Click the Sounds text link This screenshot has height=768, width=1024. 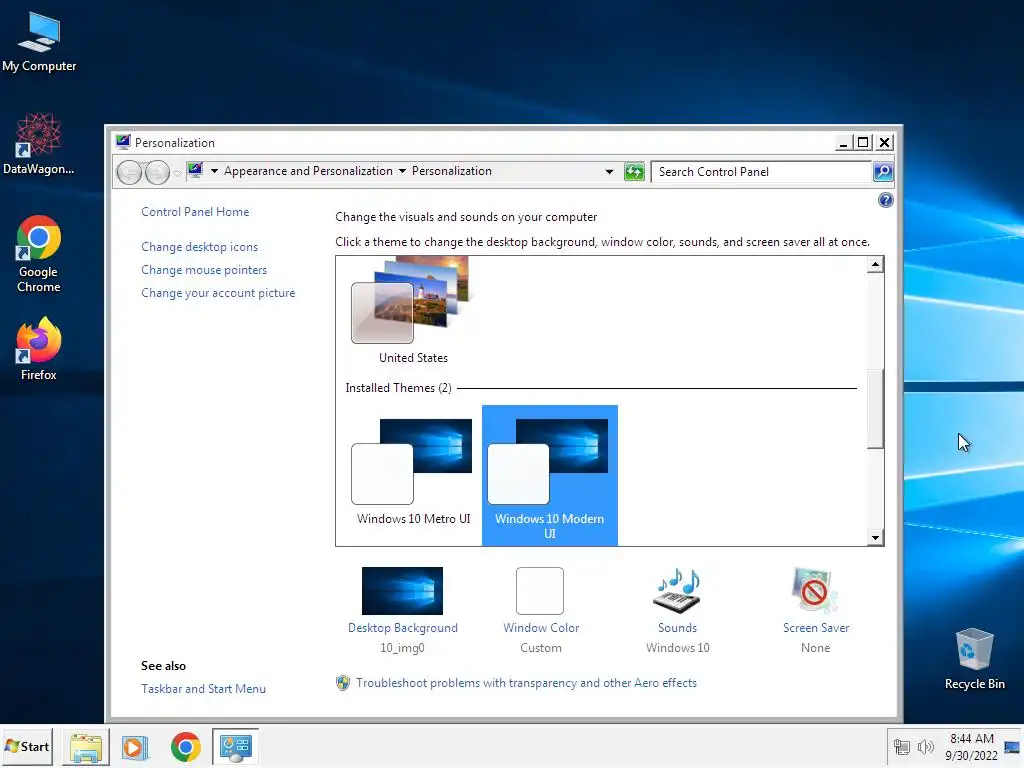pos(677,628)
